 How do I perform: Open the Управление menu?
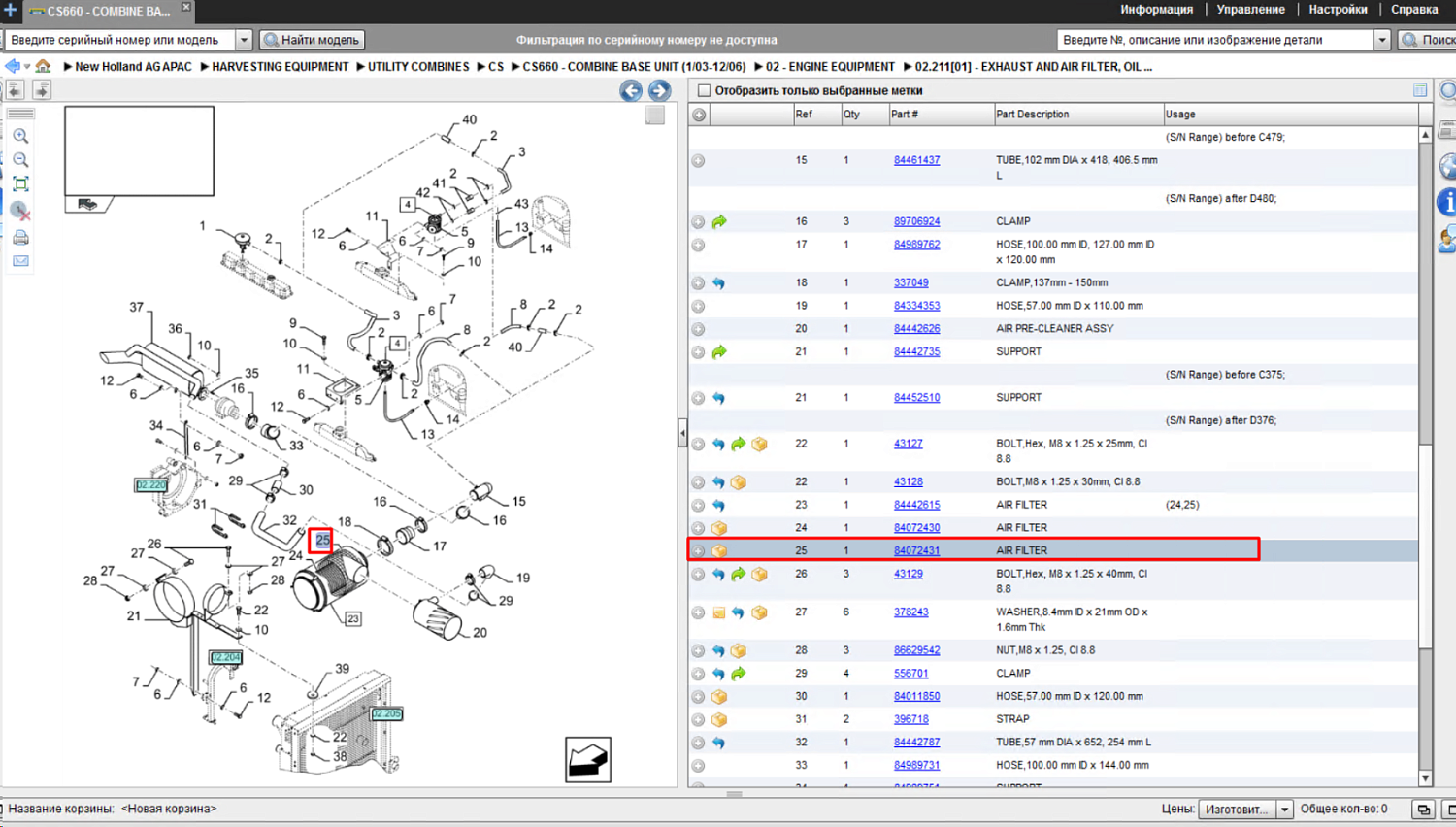coord(1250,10)
